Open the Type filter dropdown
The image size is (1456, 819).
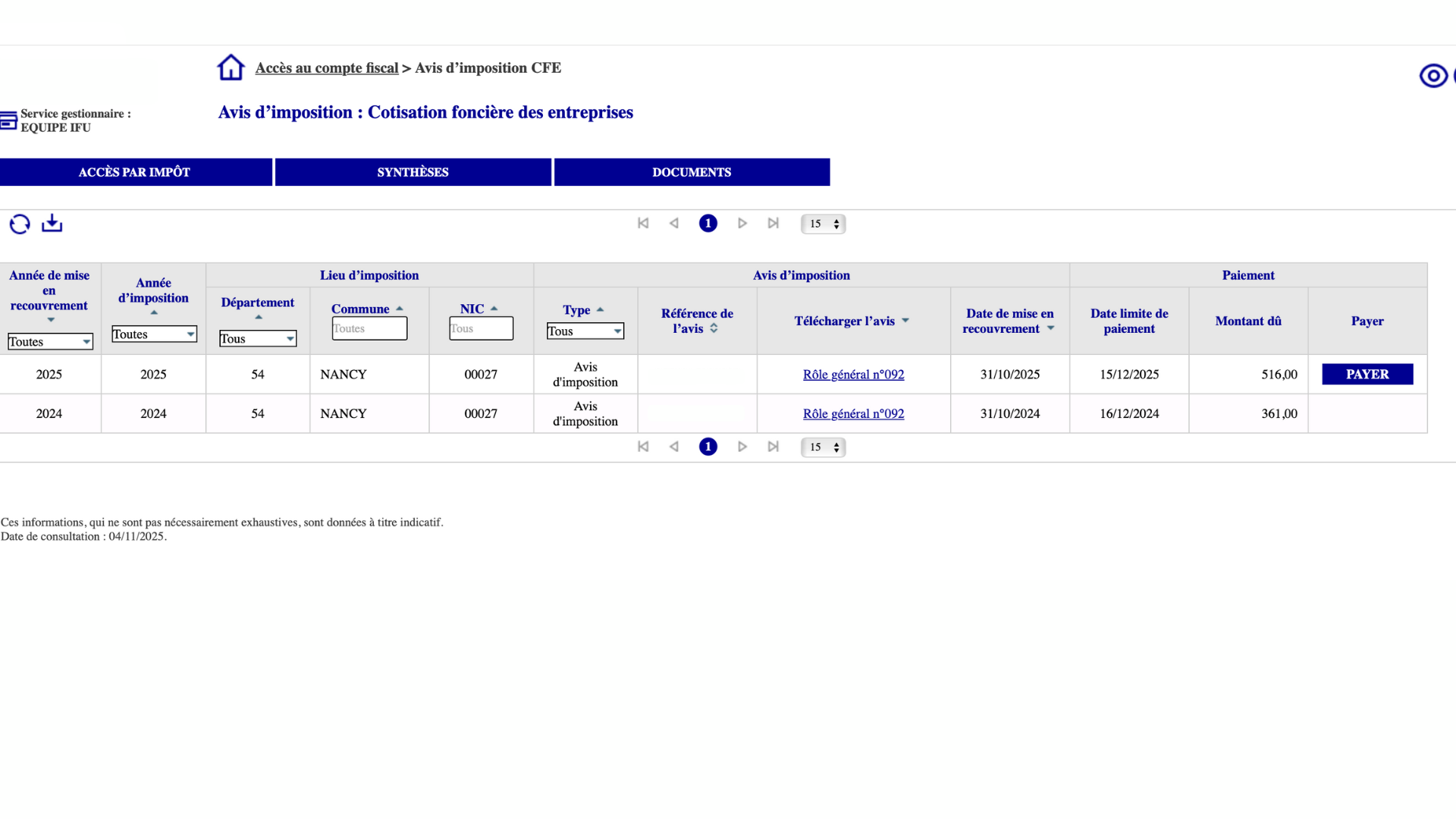click(585, 331)
